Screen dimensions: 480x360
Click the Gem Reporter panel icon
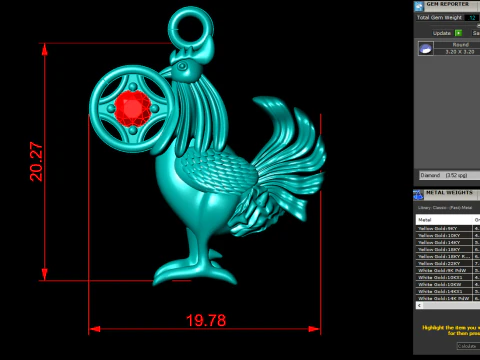click(x=419, y=6)
